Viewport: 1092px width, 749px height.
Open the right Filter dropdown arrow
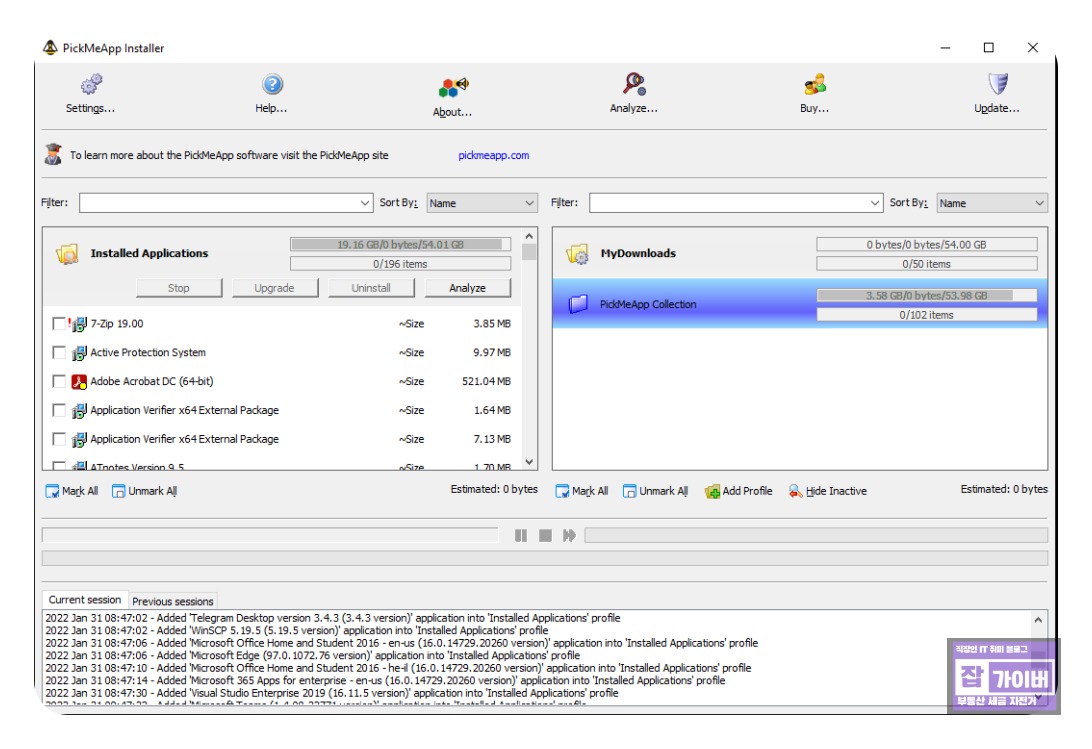coord(875,203)
